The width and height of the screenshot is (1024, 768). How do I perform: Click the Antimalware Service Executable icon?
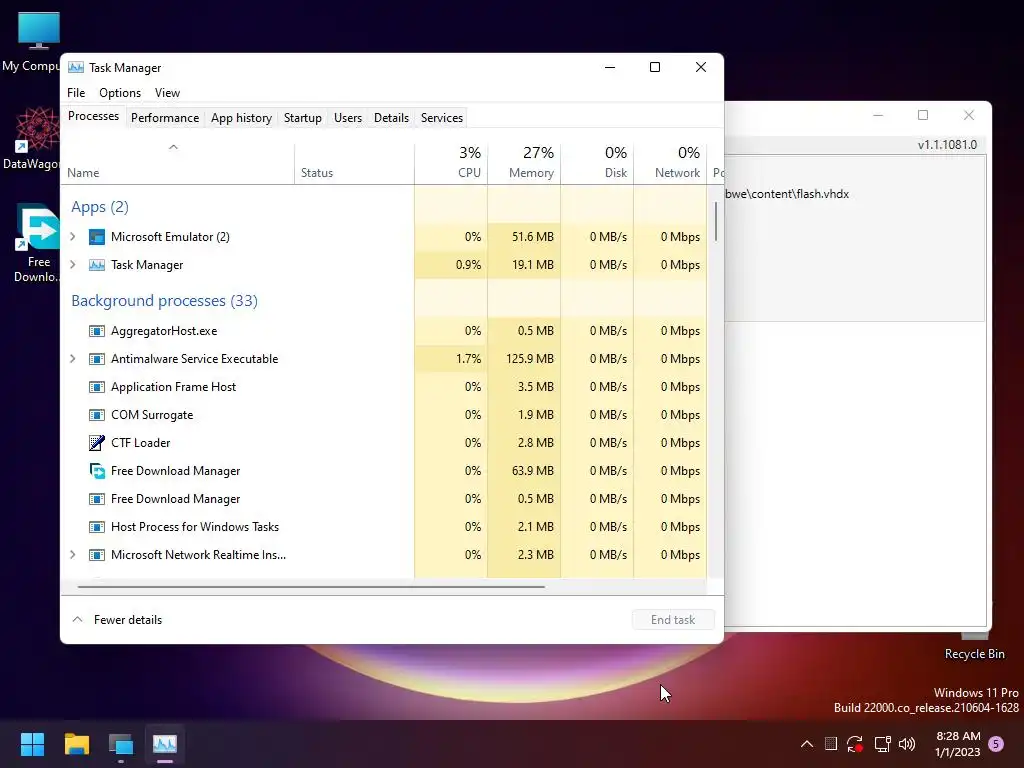pos(97,359)
